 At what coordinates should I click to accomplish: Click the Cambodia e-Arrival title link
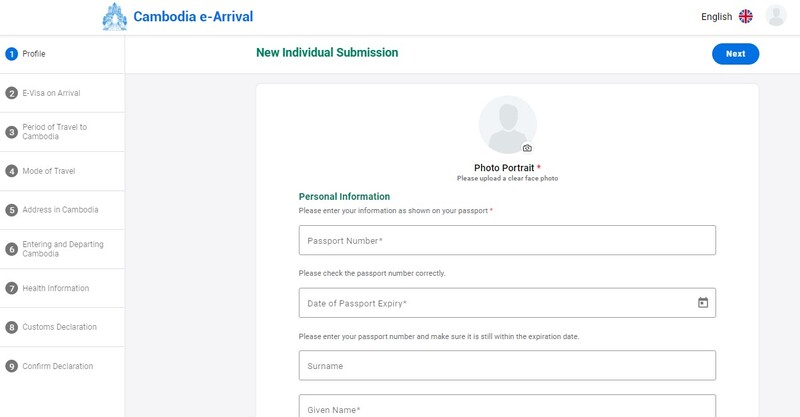tap(193, 16)
